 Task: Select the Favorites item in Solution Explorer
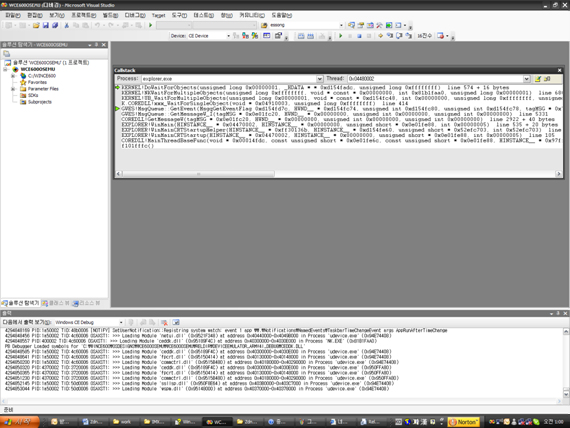point(37,82)
